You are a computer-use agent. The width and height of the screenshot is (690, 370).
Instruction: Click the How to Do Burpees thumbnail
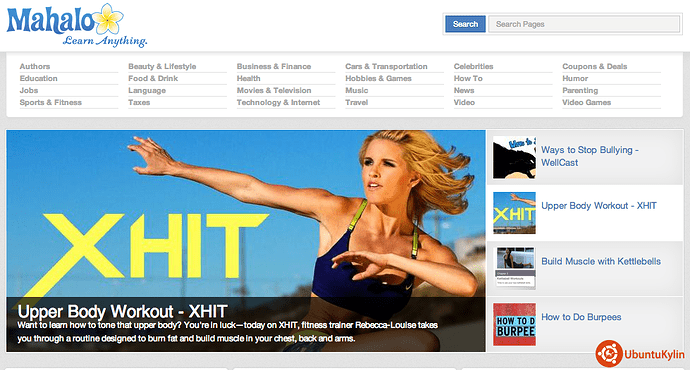(x=514, y=324)
